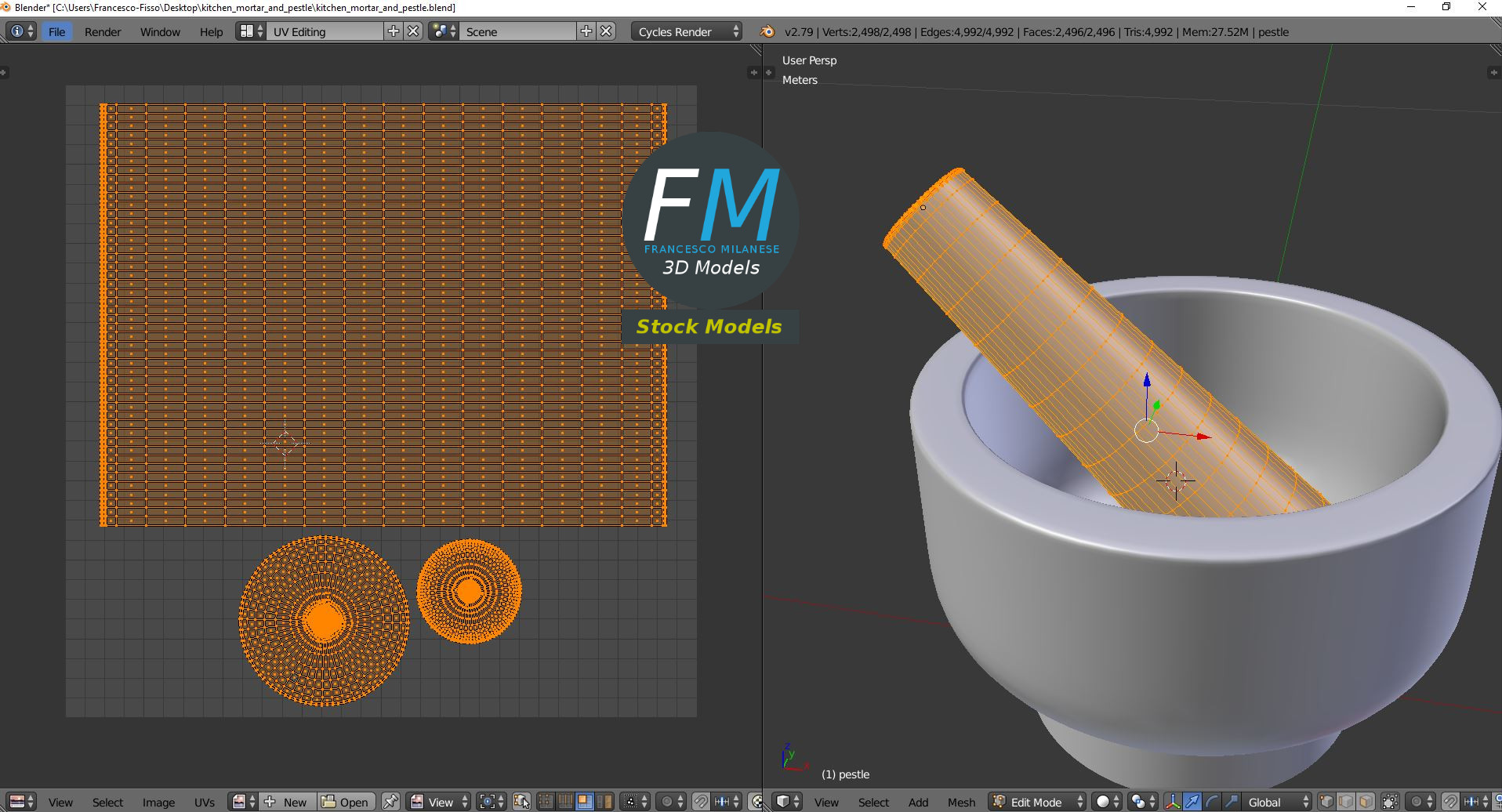Open the Select menu in UV editor
The image size is (1502, 812).
(107, 802)
